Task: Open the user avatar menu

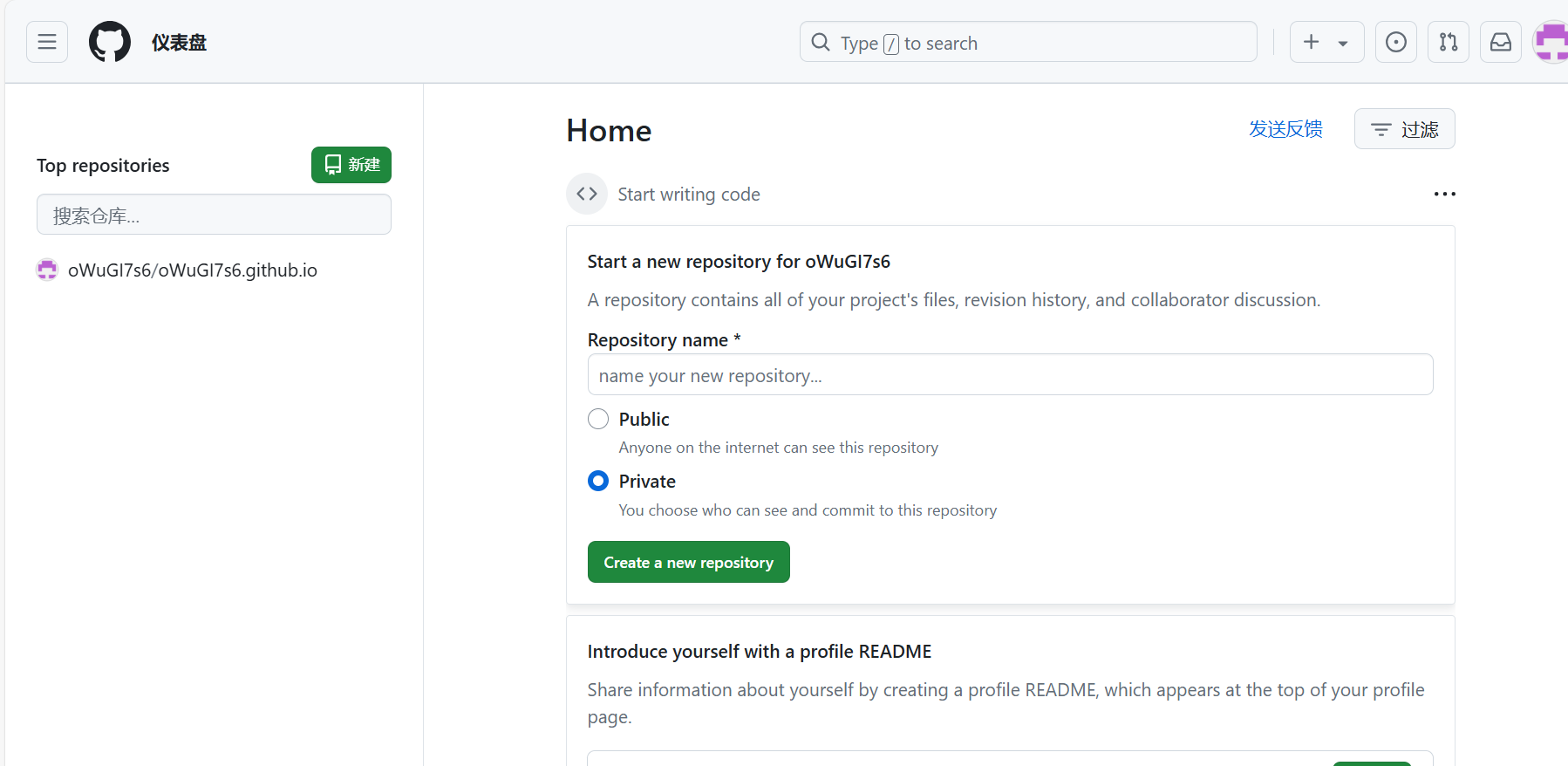Action: [1551, 42]
